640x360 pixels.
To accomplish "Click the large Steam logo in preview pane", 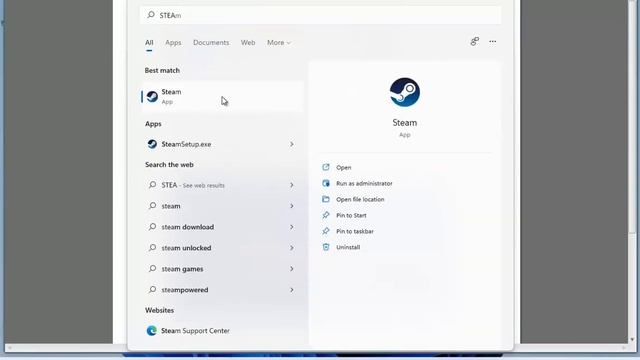I will [x=404, y=92].
